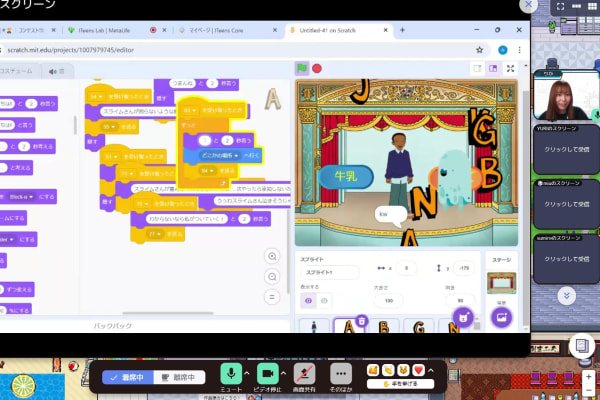Open the choose sprite cat button
This screenshot has width=600, height=400.
click(x=462, y=317)
